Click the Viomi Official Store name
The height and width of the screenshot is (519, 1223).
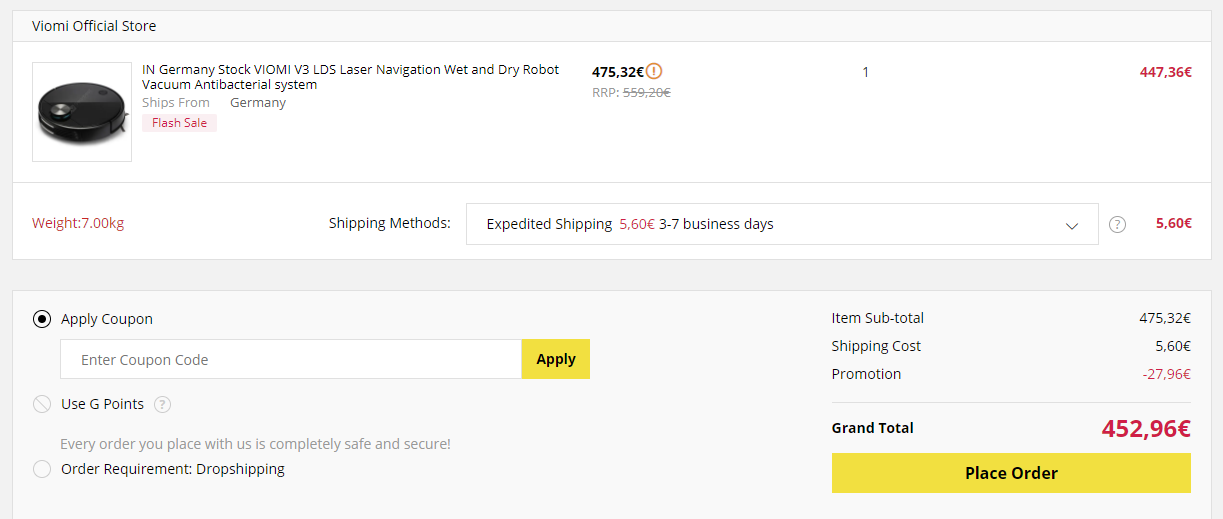pyautogui.click(x=94, y=26)
